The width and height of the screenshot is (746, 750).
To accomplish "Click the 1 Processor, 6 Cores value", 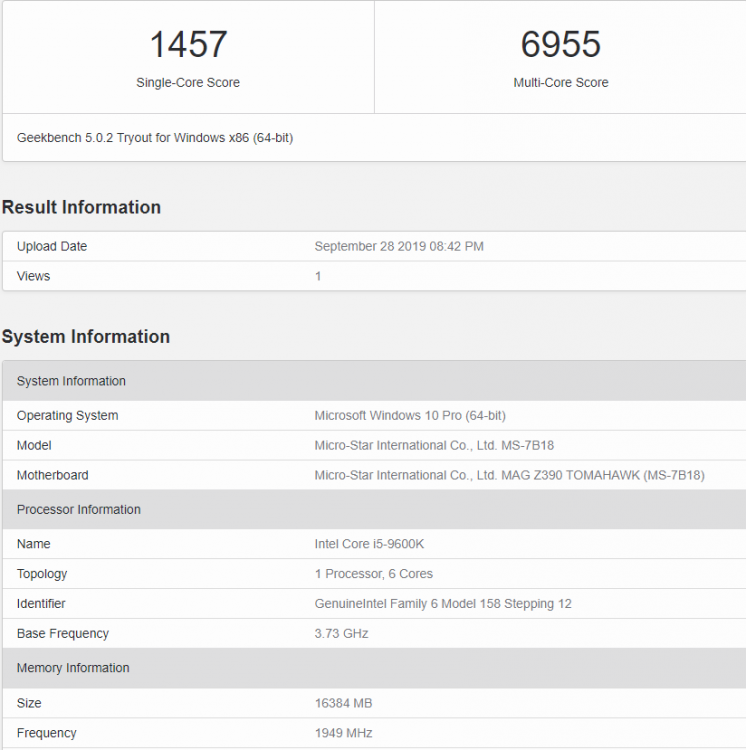I will pyautogui.click(x=373, y=574).
